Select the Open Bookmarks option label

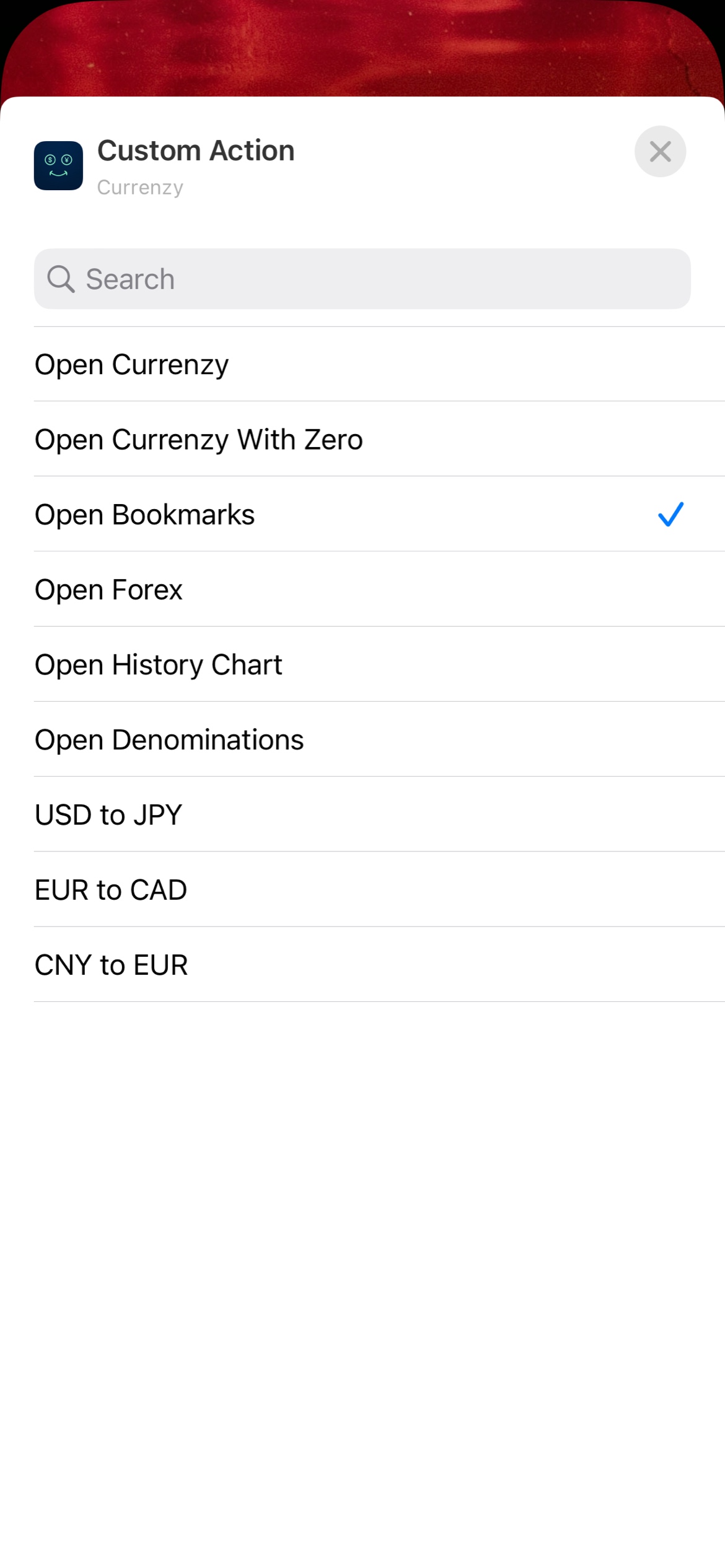click(145, 515)
